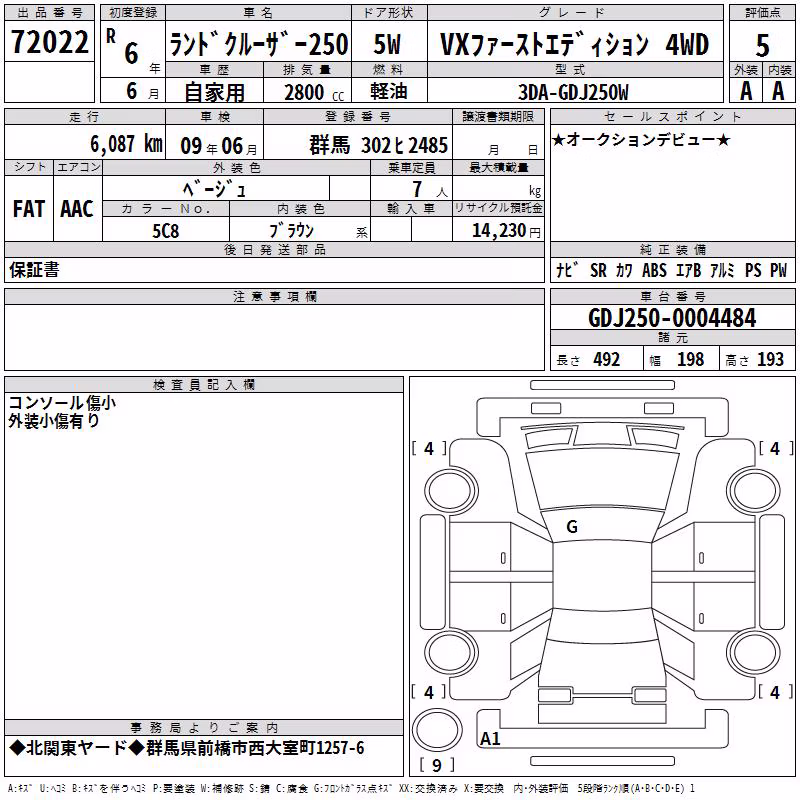The image size is (800, 800).
Task: Click the grade VXファーストエディション 4WD
Action: pyautogui.click(x=574, y=44)
